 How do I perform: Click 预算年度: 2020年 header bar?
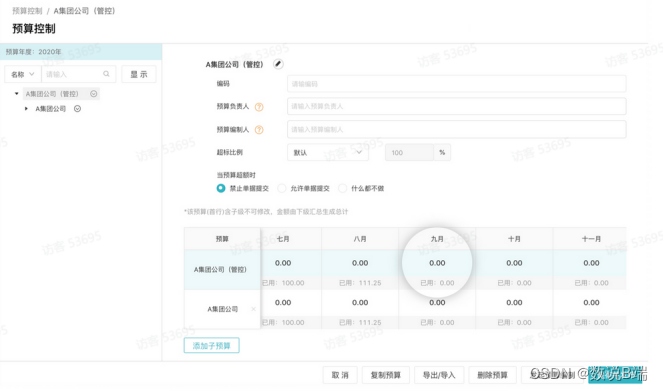81,52
